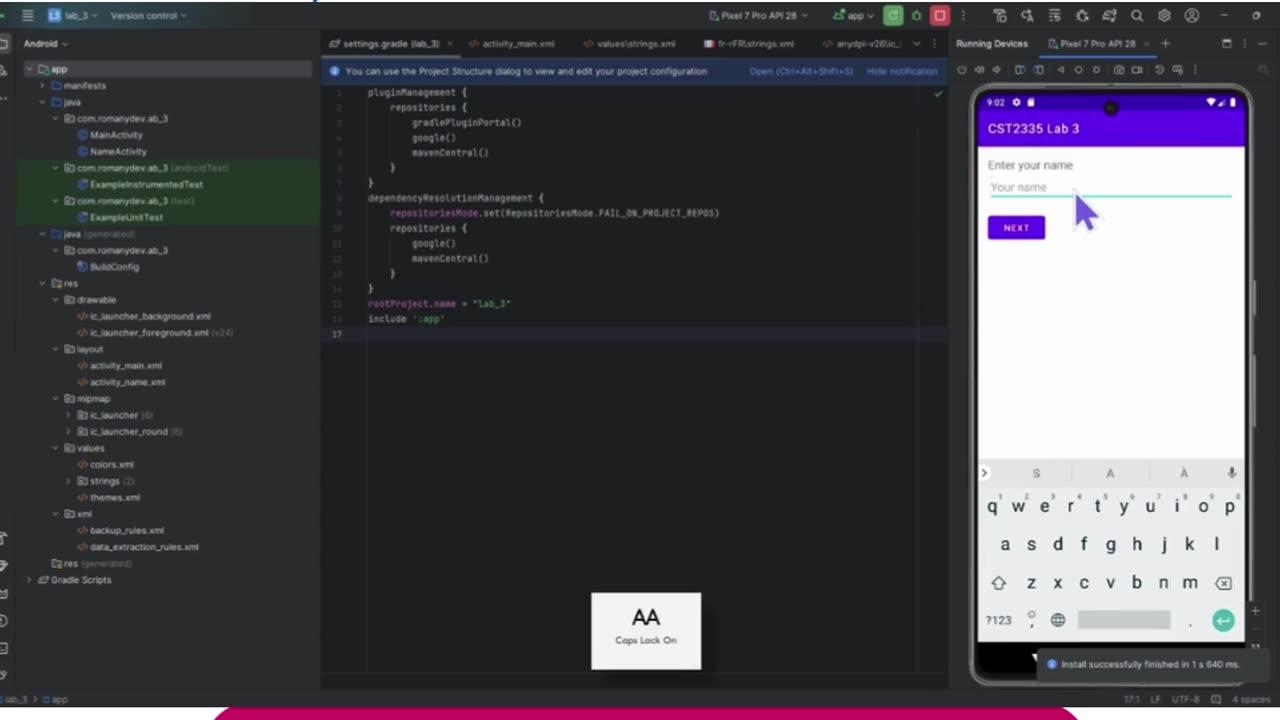Viewport: 1280px width, 720px height.
Task: Open Search Everywhere magnifier icon
Action: tap(1137, 16)
